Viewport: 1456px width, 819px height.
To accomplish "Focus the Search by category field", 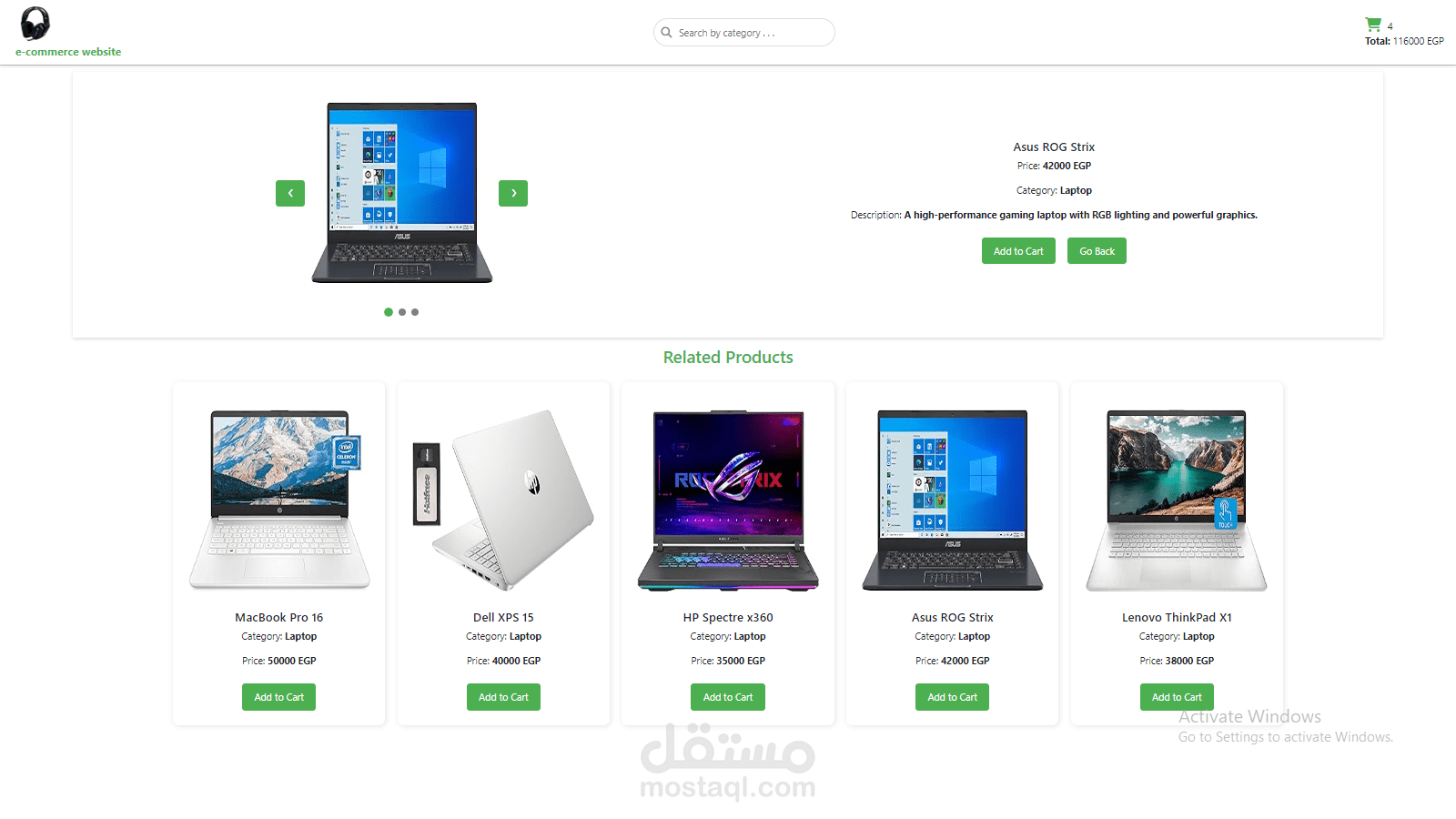I will (x=744, y=33).
